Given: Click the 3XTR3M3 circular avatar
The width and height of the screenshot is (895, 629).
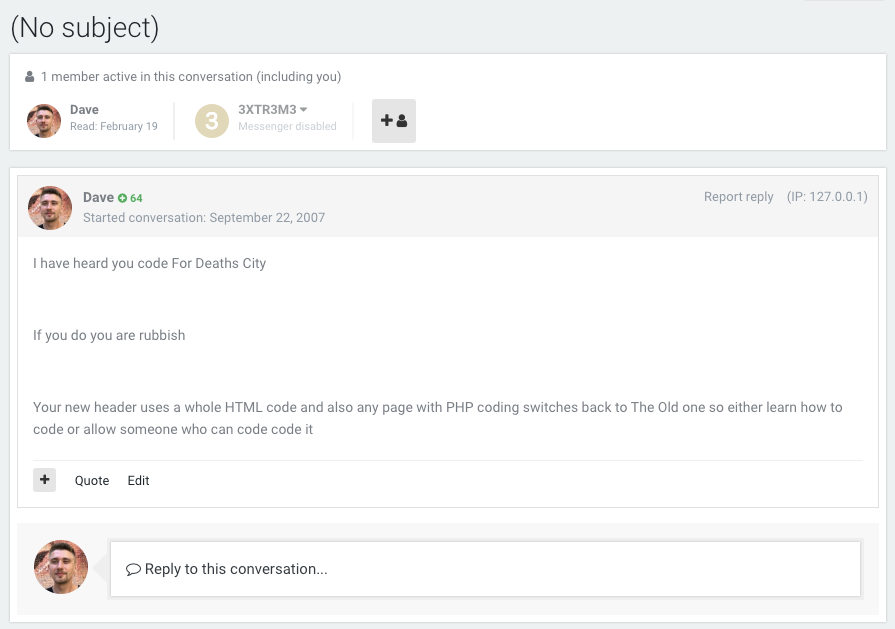Looking at the screenshot, I should coord(212,121).
